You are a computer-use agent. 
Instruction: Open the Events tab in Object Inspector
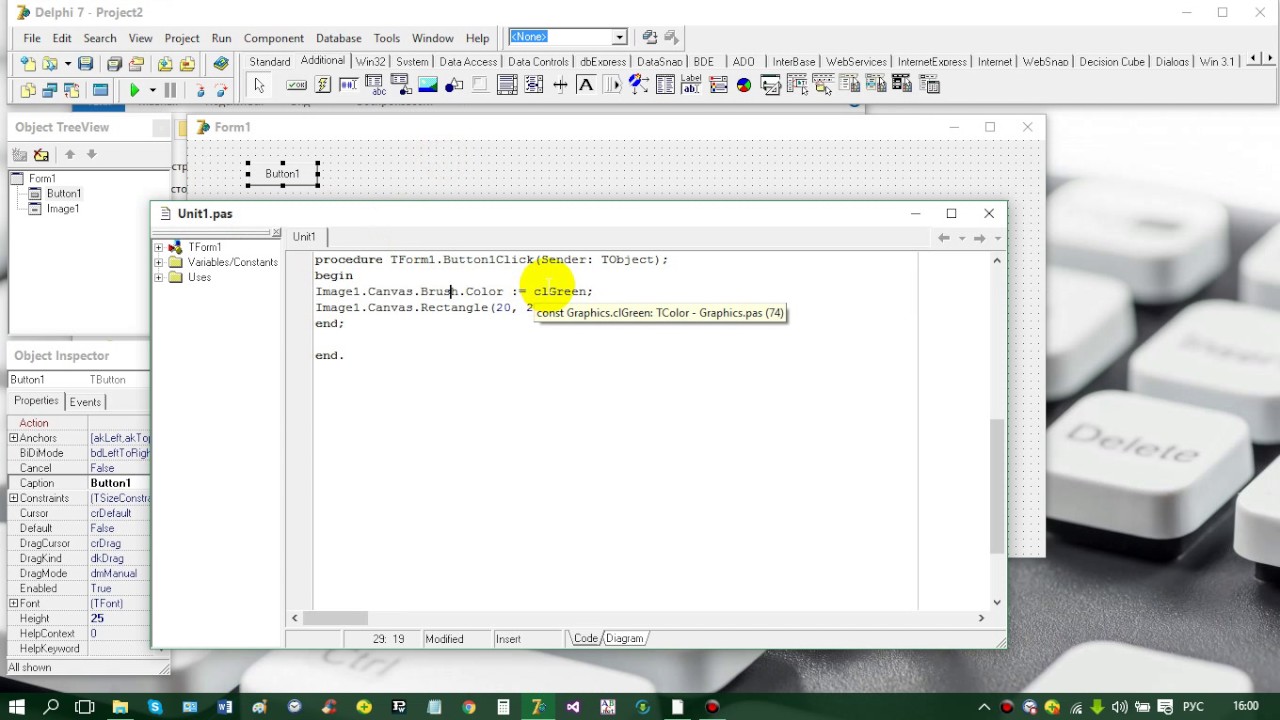click(x=85, y=402)
